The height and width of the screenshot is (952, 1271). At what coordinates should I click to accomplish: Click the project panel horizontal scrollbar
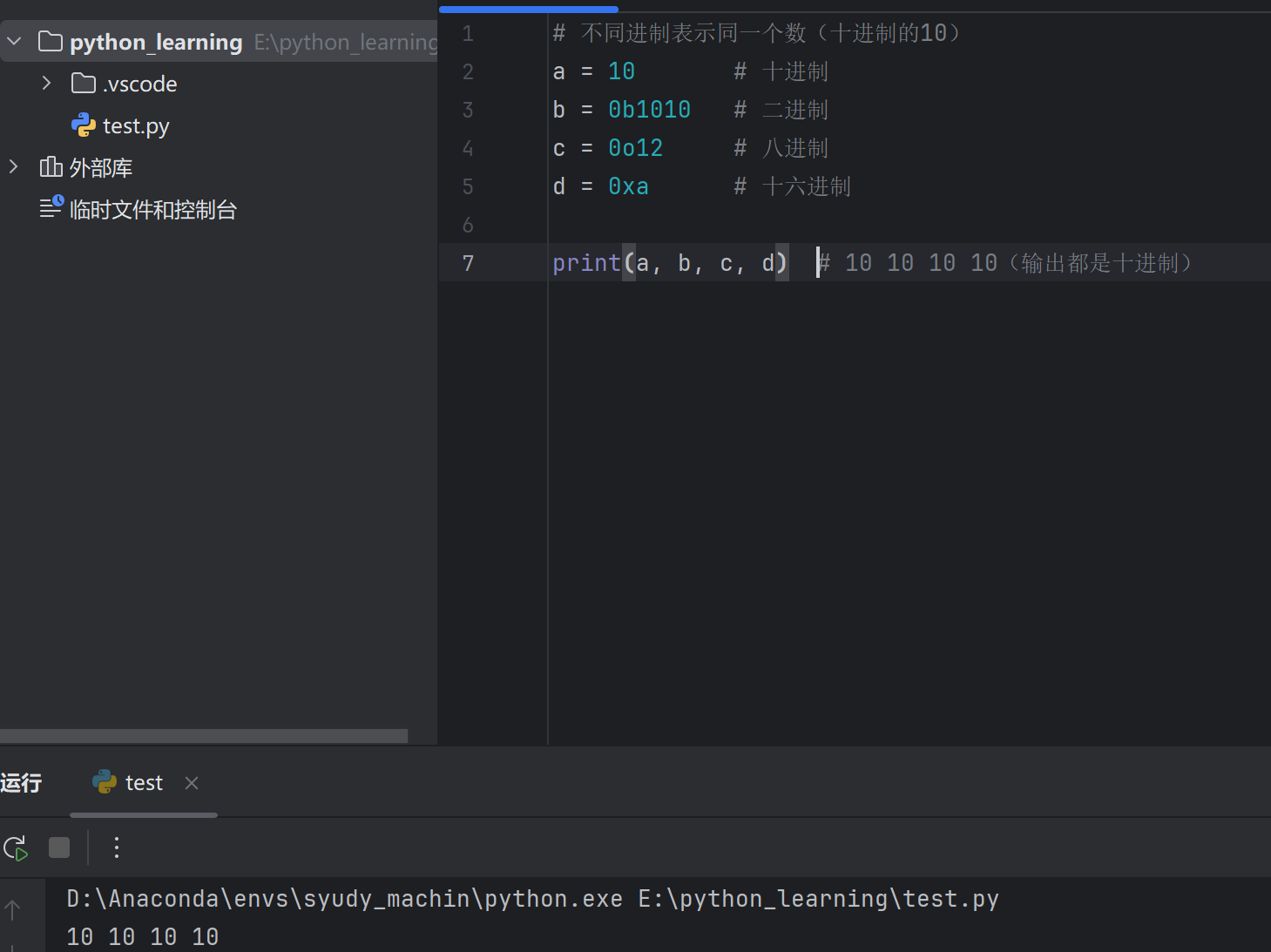[x=204, y=736]
